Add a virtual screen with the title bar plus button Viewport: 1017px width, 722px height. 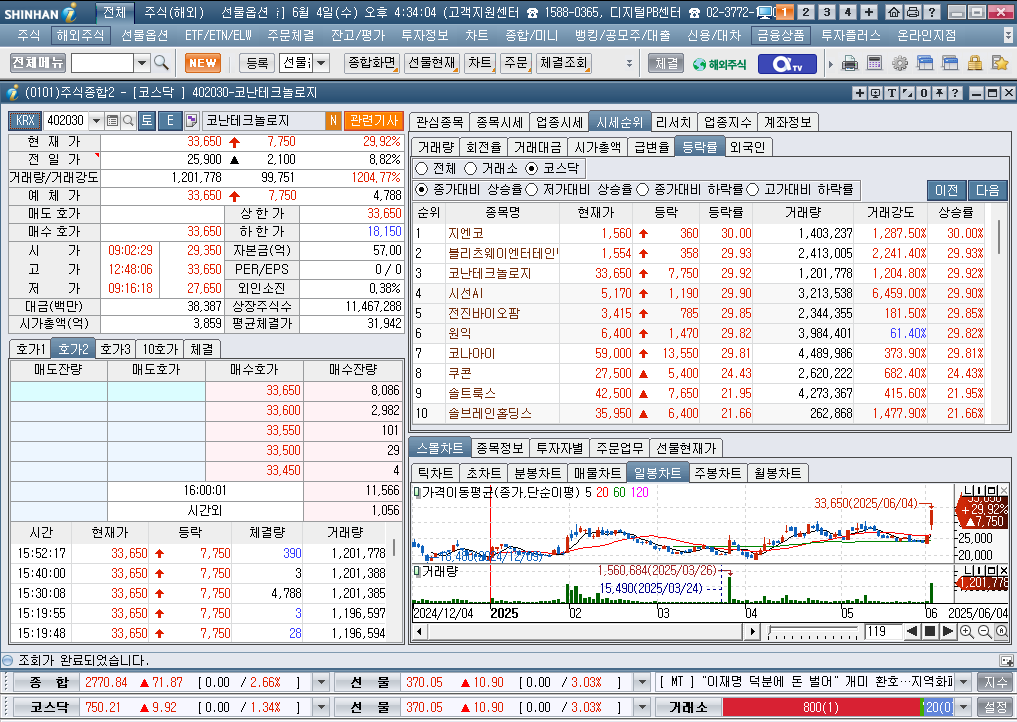[x=868, y=12]
